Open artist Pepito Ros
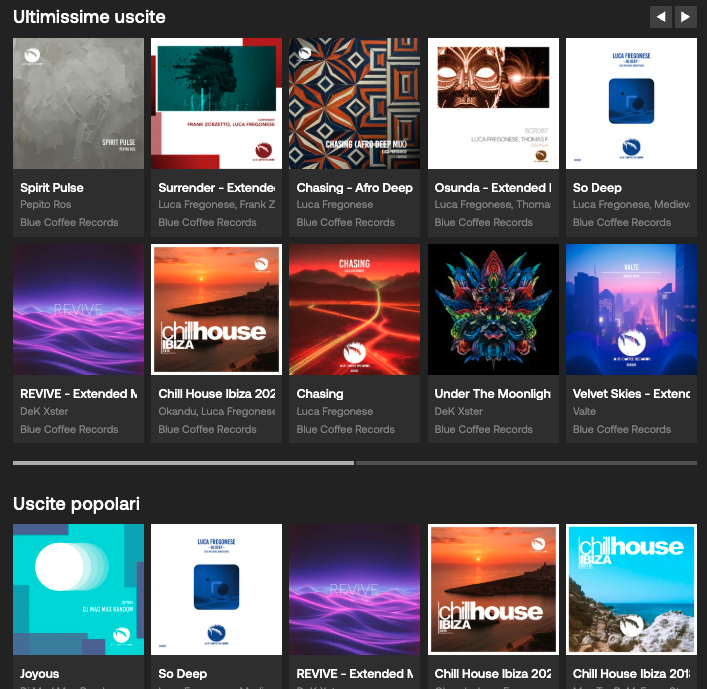Viewport: 707px width, 689px height. tap(46, 204)
